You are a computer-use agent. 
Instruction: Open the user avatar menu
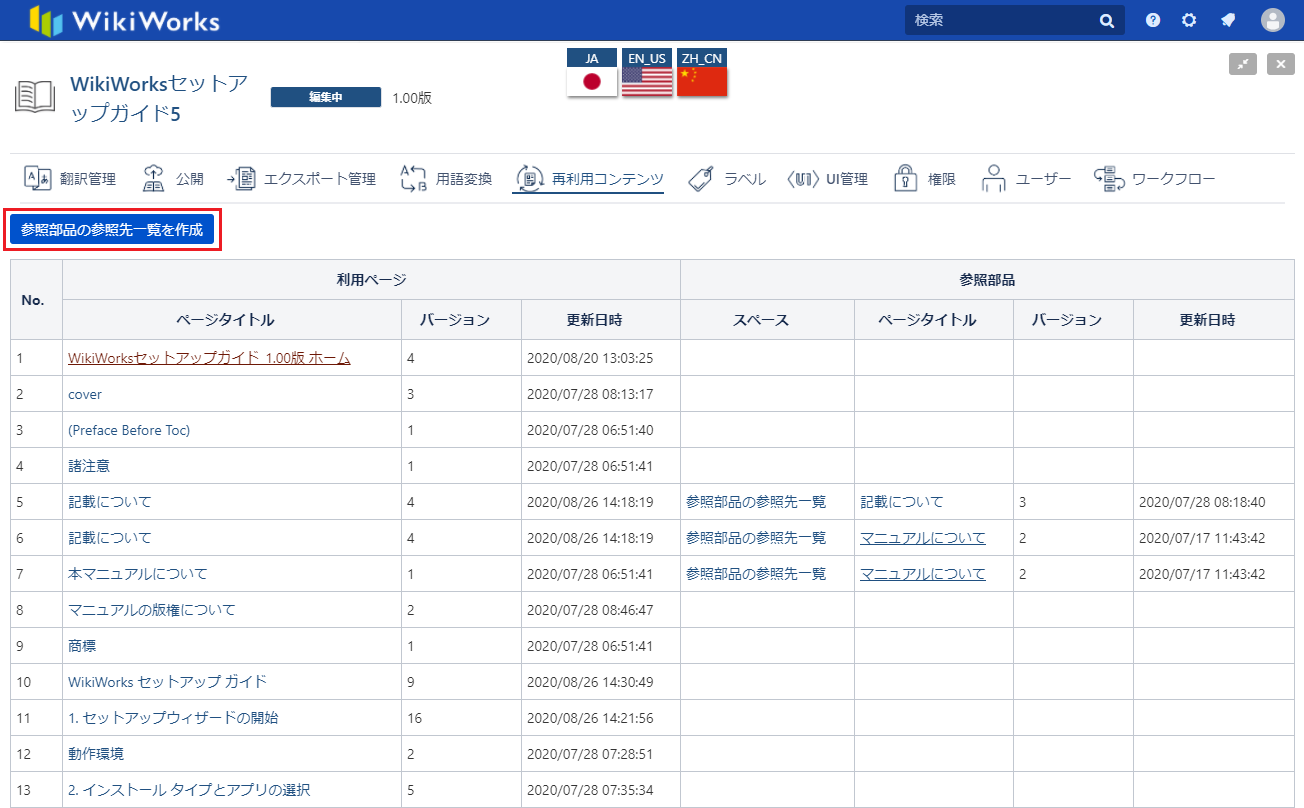1272,20
